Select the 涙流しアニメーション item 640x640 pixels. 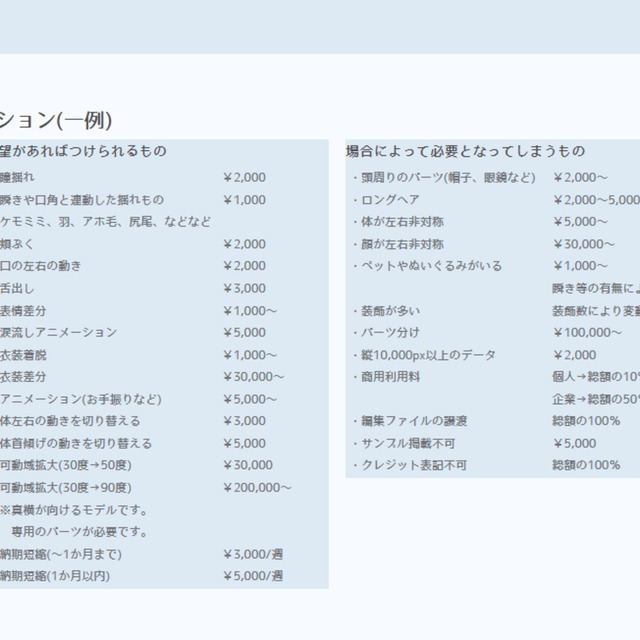point(58,332)
